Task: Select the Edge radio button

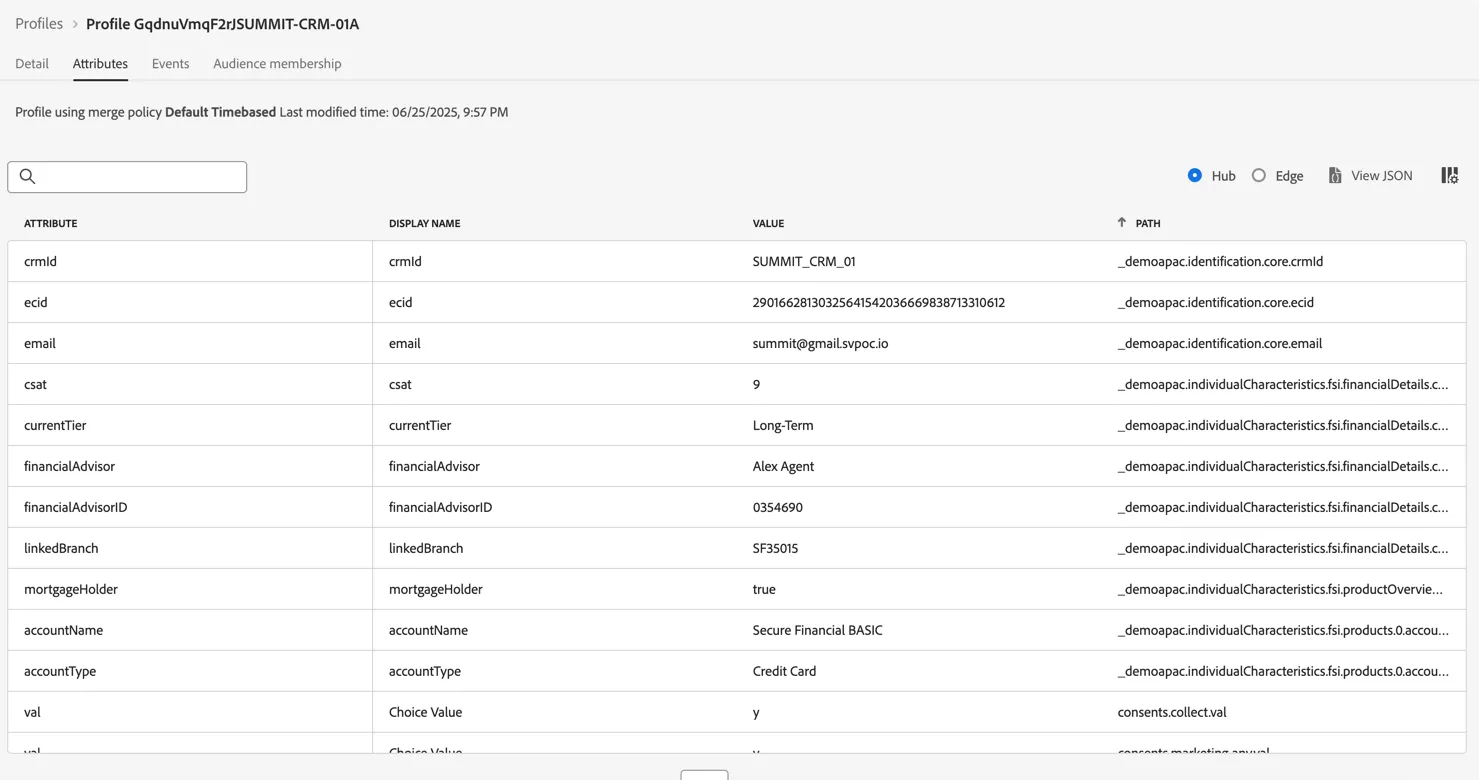Action: click(x=1258, y=175)
